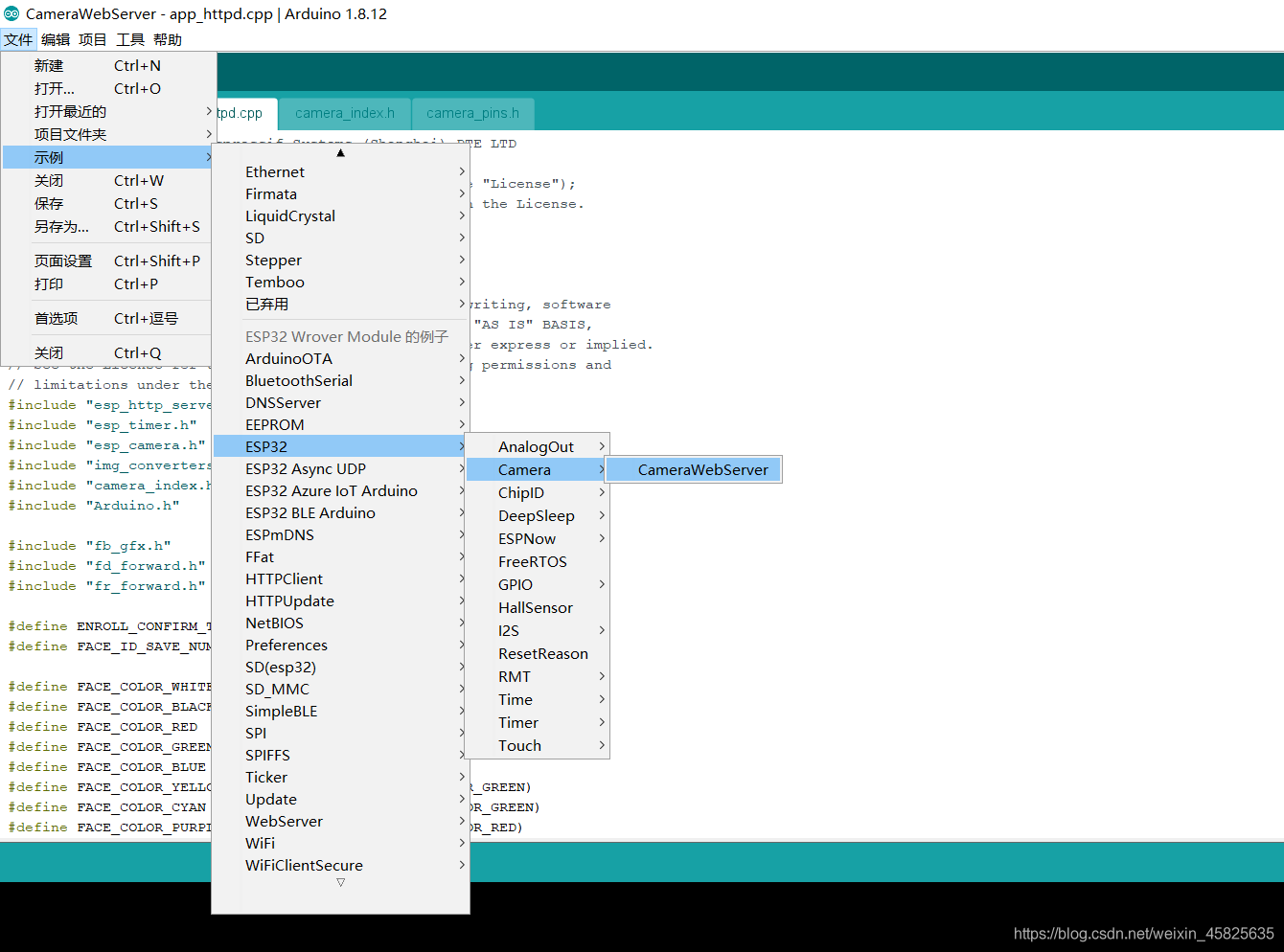Open 页面设置 entry

click(108, 261)
